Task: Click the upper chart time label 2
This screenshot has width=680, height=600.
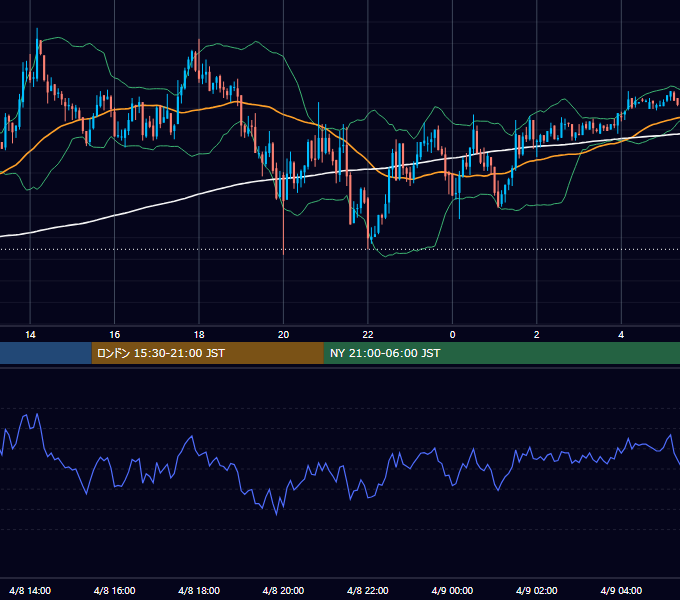Action: [x=536, y=335]
